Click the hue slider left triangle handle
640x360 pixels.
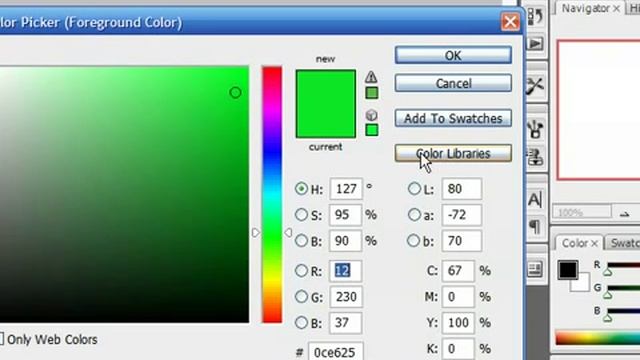click(x=256, y=233)
